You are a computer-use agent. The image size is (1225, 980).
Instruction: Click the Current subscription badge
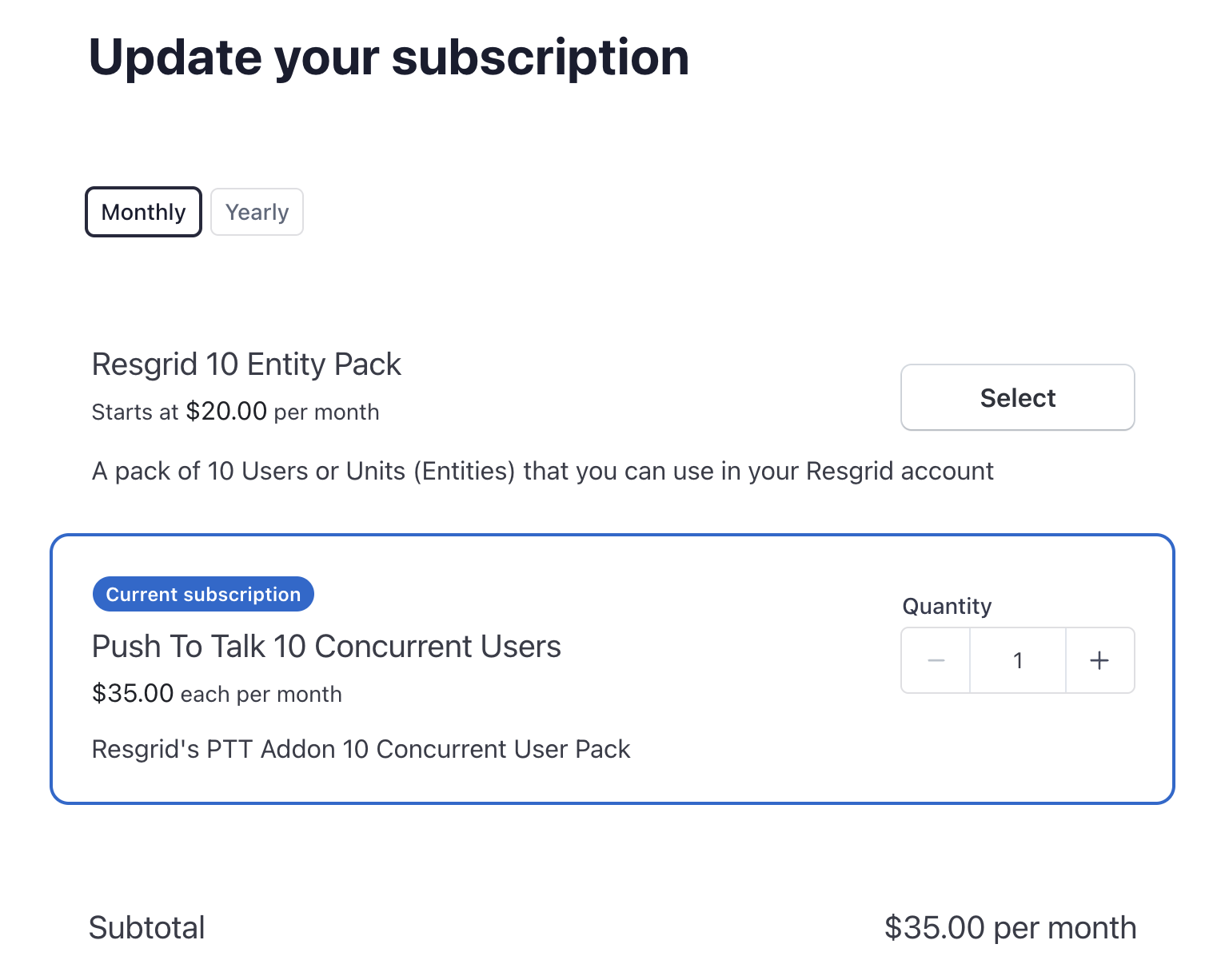(x=203, y=594)
